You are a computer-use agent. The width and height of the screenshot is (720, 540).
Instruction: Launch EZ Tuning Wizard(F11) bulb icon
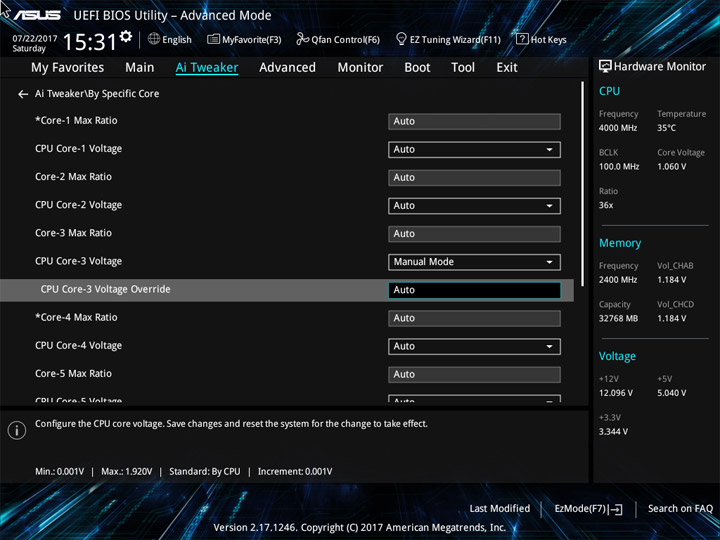401,39
